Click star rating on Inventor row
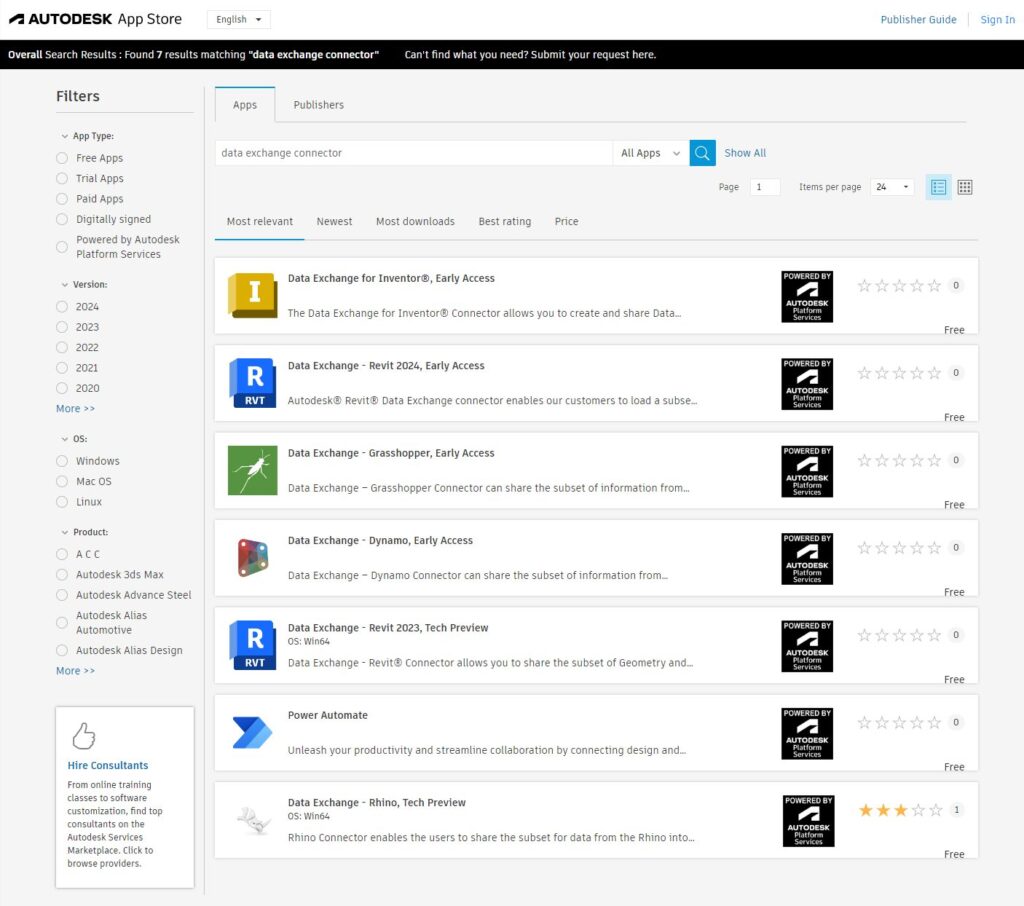 (x=899, y=285)
